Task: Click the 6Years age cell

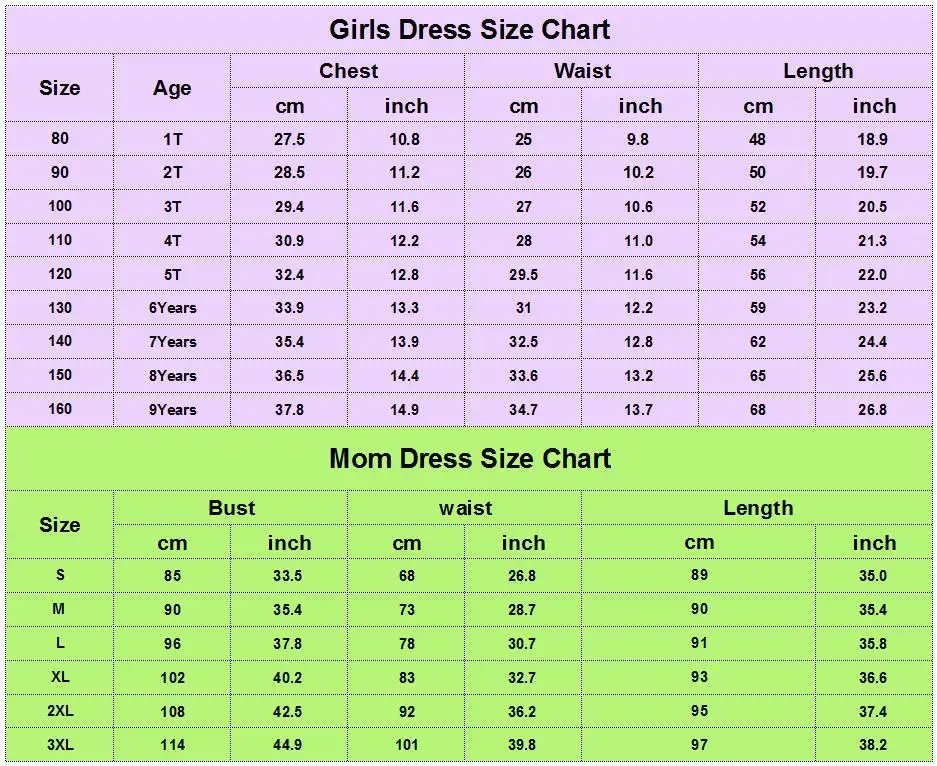Action: [x=173, y=308]
